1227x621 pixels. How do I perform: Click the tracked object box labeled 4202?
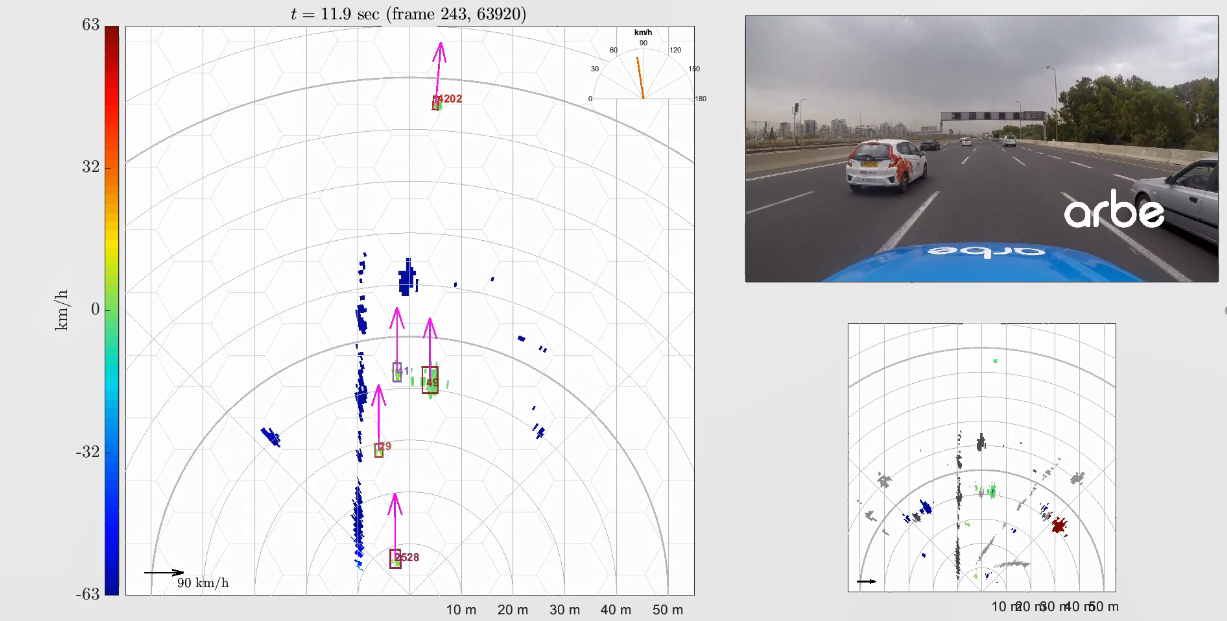point(436,103)
